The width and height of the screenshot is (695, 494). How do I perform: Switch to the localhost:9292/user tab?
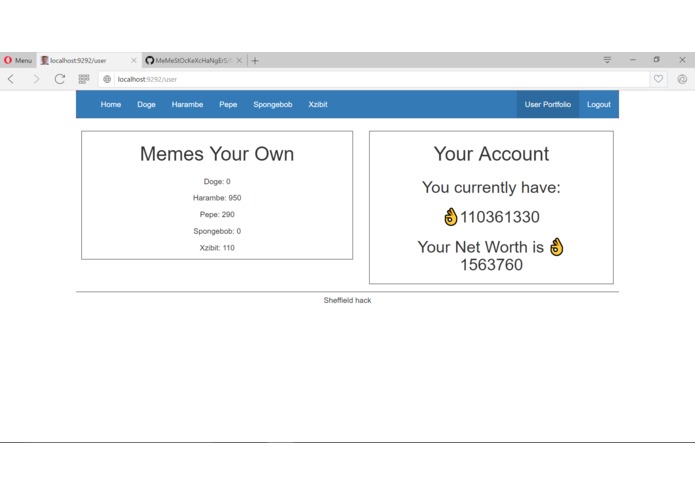(89, 60)
